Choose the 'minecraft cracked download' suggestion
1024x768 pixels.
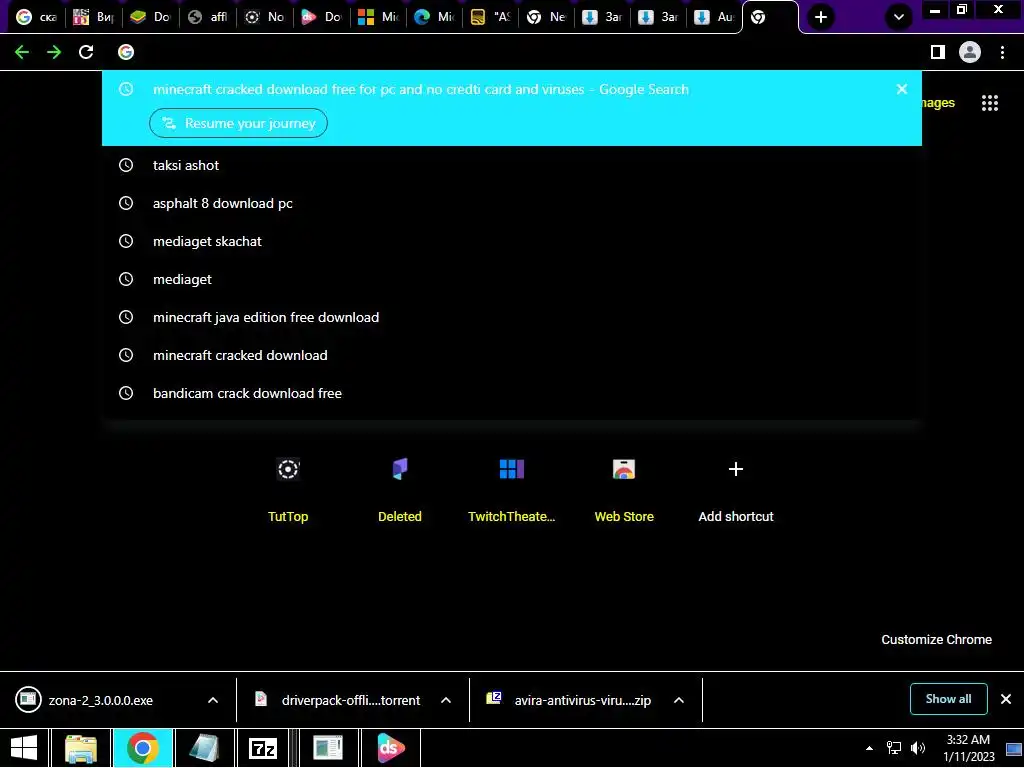coord(512,355)
